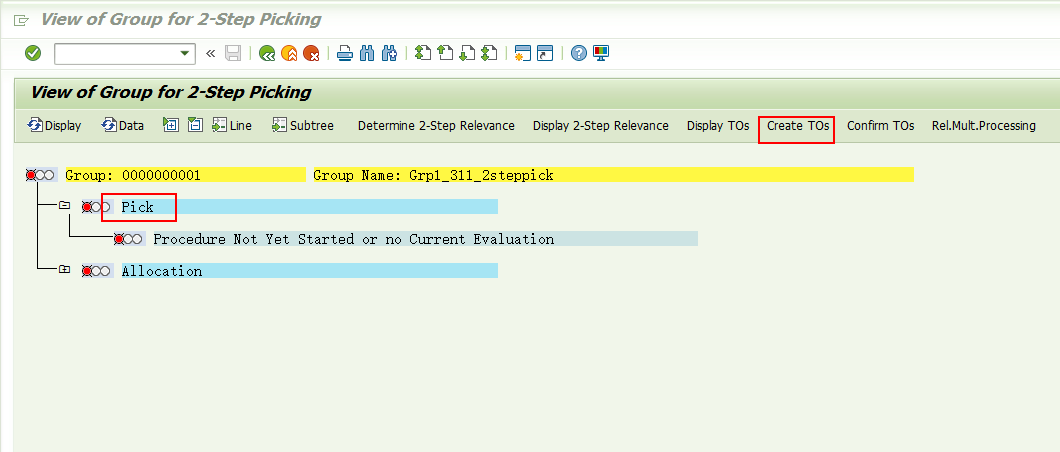Screen dimensions: 1060x452
Task: Click Create TOs button
Action: coord(798,126)
